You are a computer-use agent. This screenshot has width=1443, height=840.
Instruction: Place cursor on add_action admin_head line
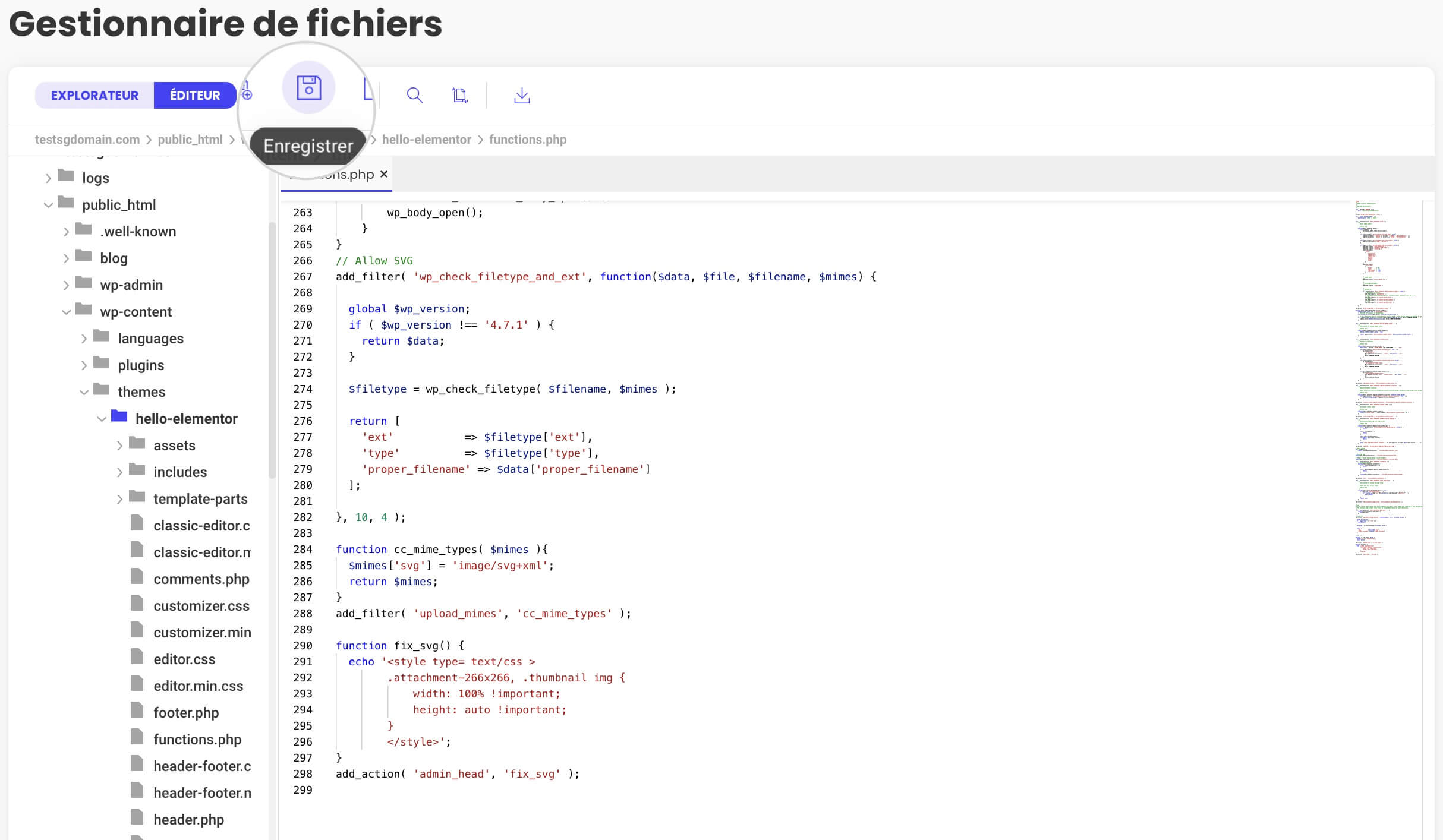[457, 774]
